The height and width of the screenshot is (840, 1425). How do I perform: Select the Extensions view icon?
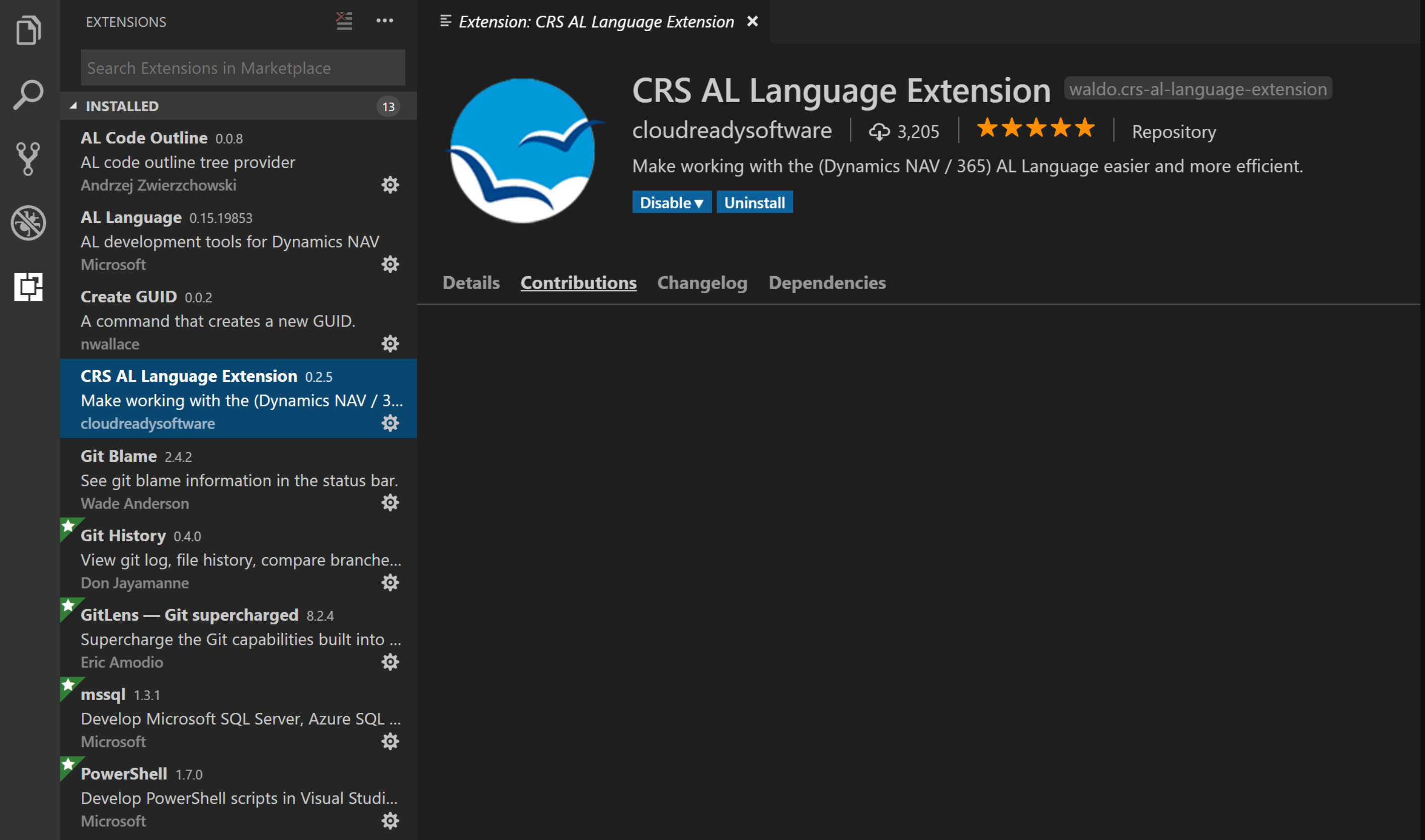point(28,286)
